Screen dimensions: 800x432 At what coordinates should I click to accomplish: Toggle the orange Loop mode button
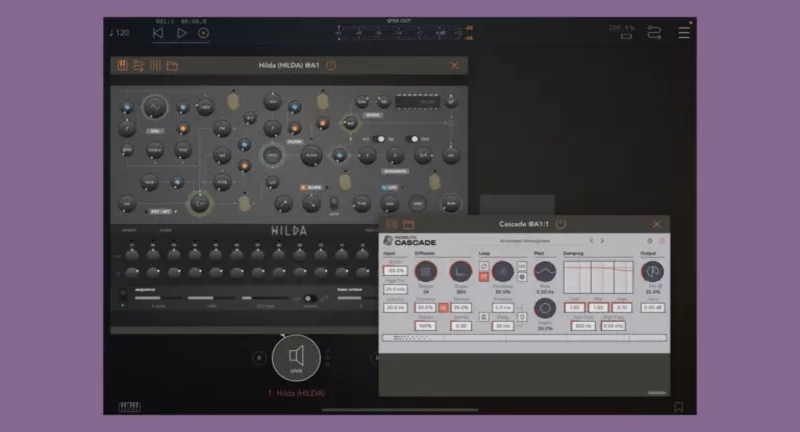tap(484, 277)
